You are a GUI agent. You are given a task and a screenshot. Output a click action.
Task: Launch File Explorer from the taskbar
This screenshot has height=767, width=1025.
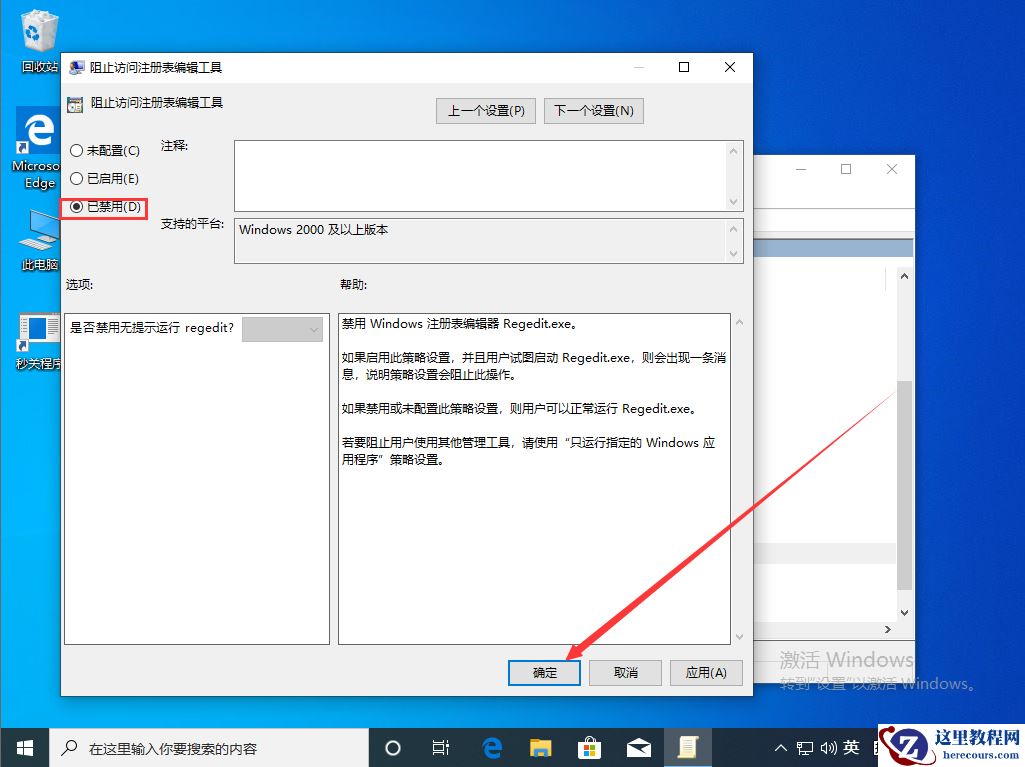540,747
